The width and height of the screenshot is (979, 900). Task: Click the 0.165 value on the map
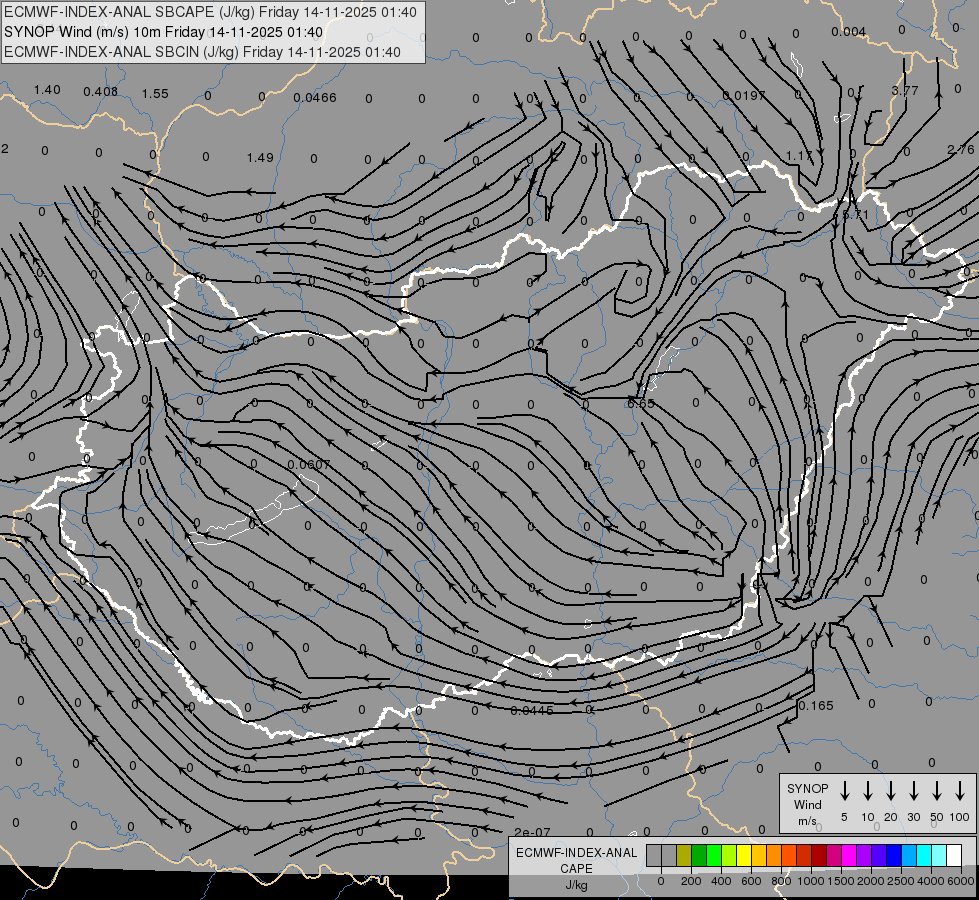coord(816,706)
